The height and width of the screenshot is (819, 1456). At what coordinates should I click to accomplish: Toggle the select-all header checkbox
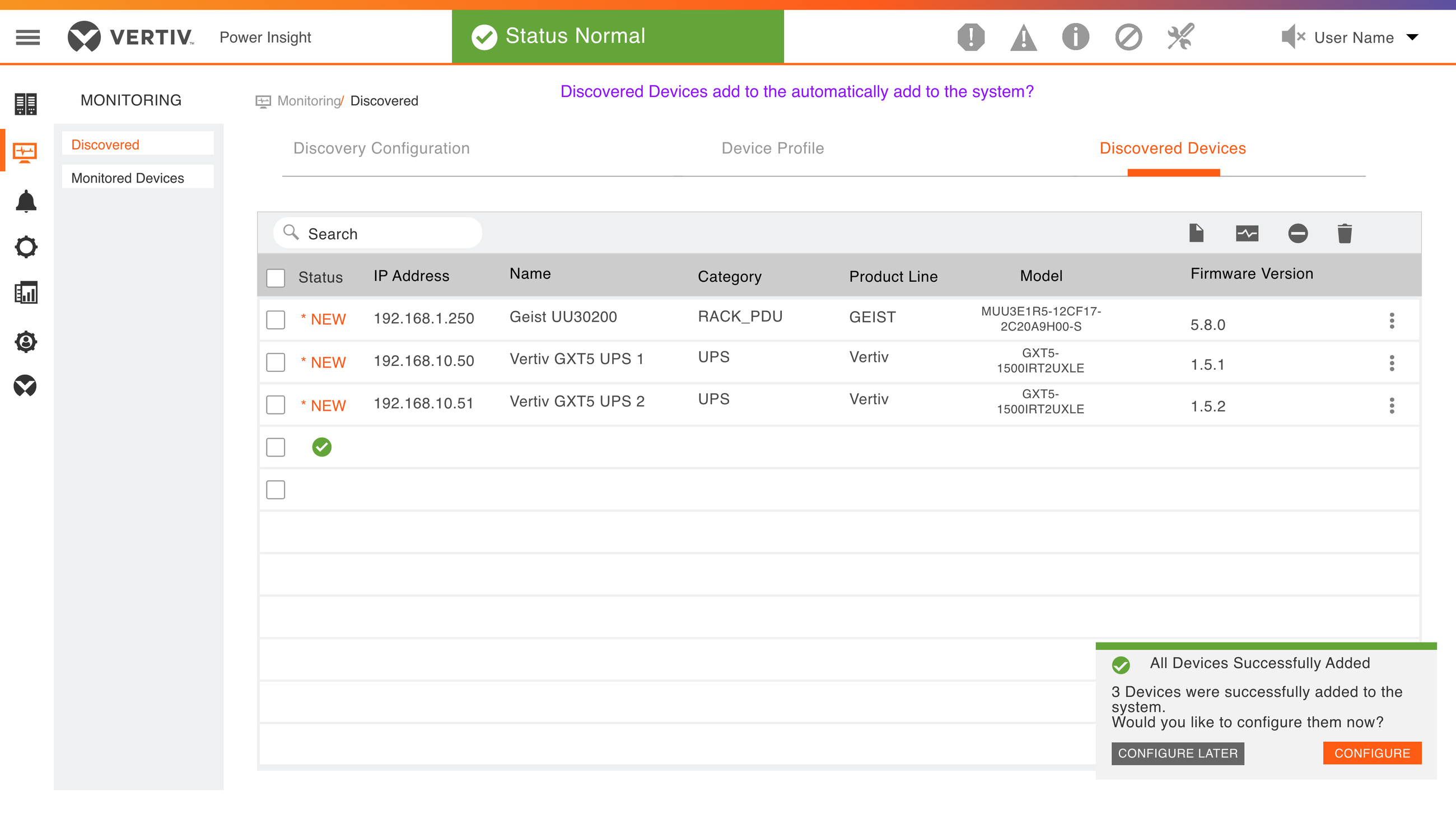click(276, 277)
